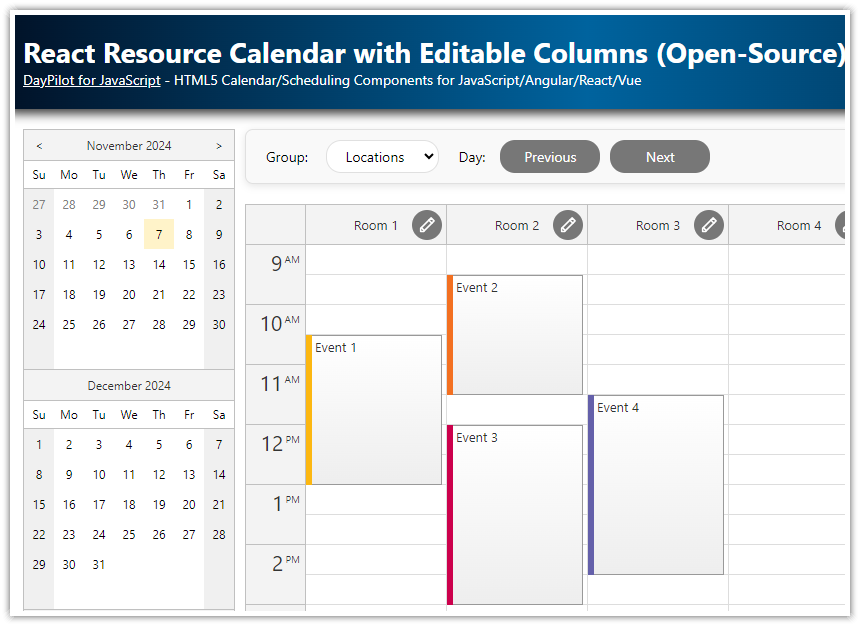
Task: Click Event 1 in the Room 1 column
Action: tap(375, 410)
